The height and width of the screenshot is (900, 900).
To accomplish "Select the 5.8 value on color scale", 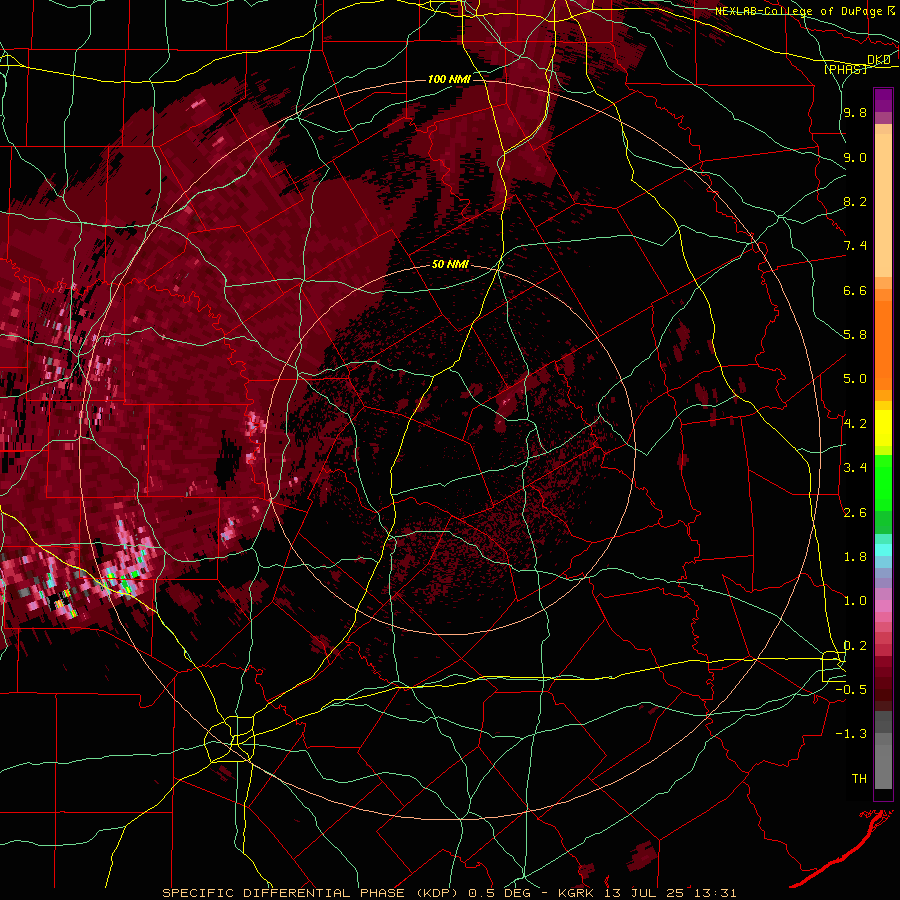I will pyautogui.click(x=855, y=335).
